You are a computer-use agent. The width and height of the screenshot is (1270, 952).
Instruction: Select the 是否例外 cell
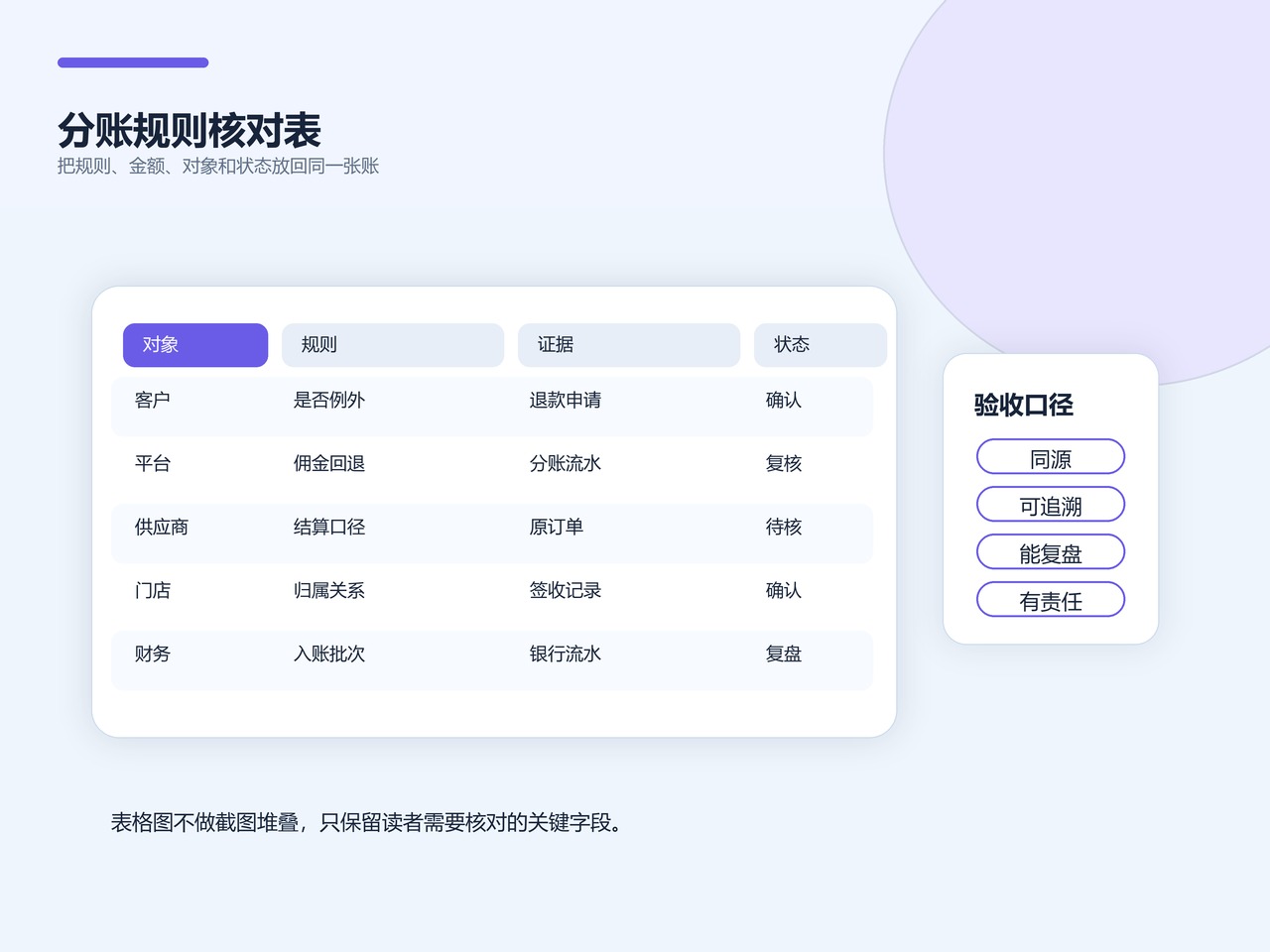click(329, 400)
